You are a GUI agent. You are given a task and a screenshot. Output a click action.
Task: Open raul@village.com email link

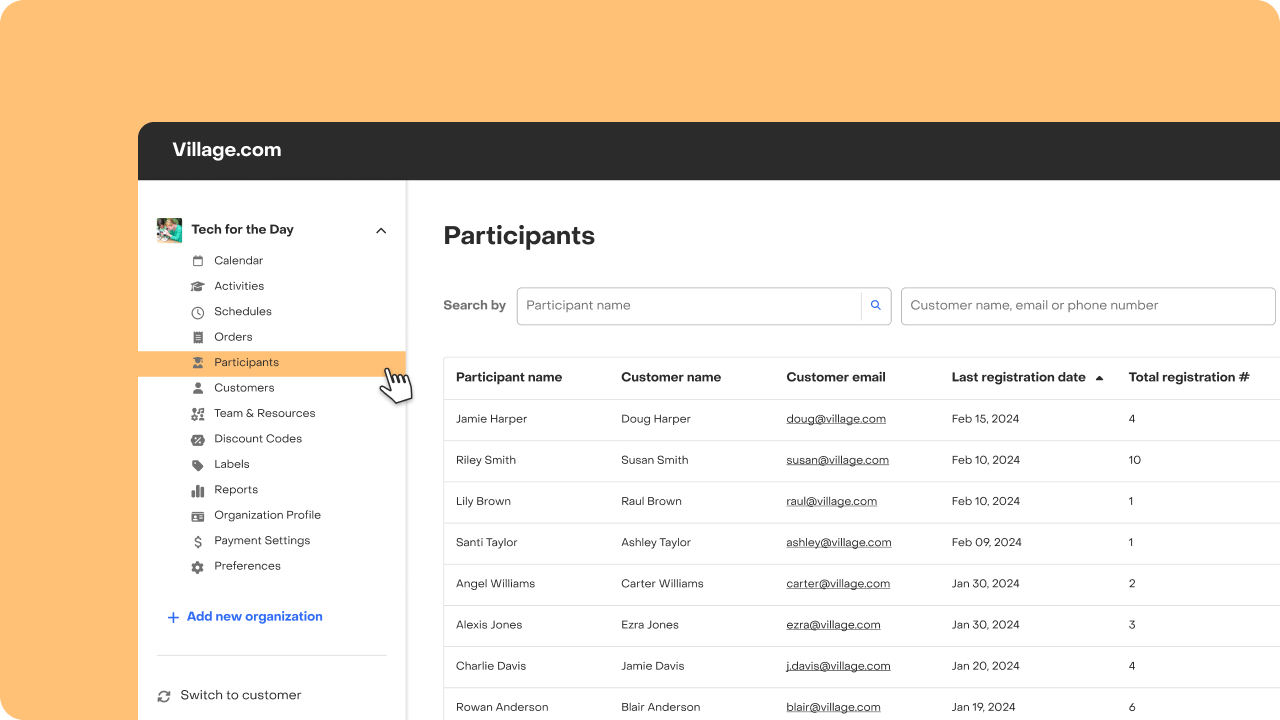tap(832, 502)
